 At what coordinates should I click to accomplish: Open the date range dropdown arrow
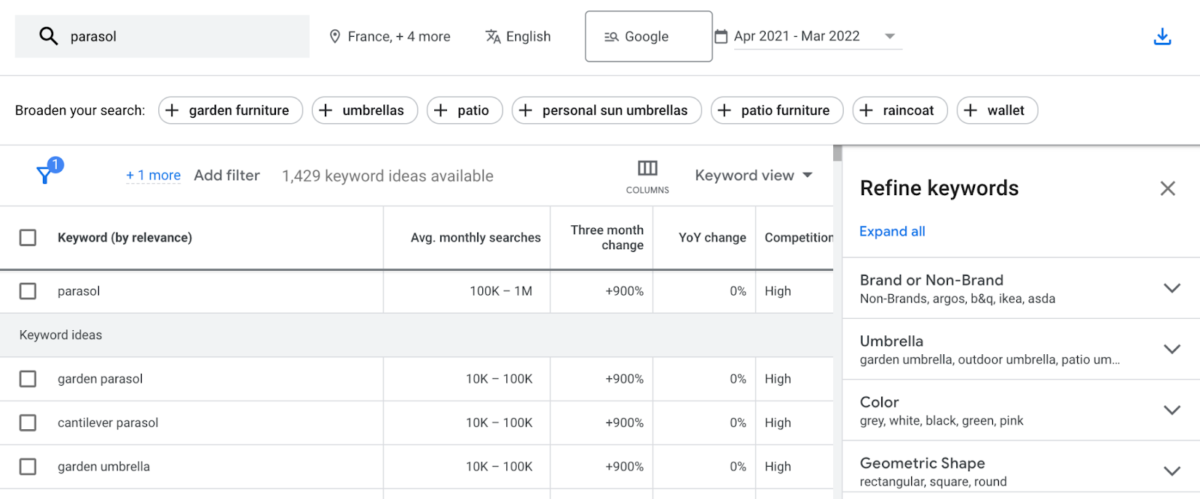[x=889, y=37]
